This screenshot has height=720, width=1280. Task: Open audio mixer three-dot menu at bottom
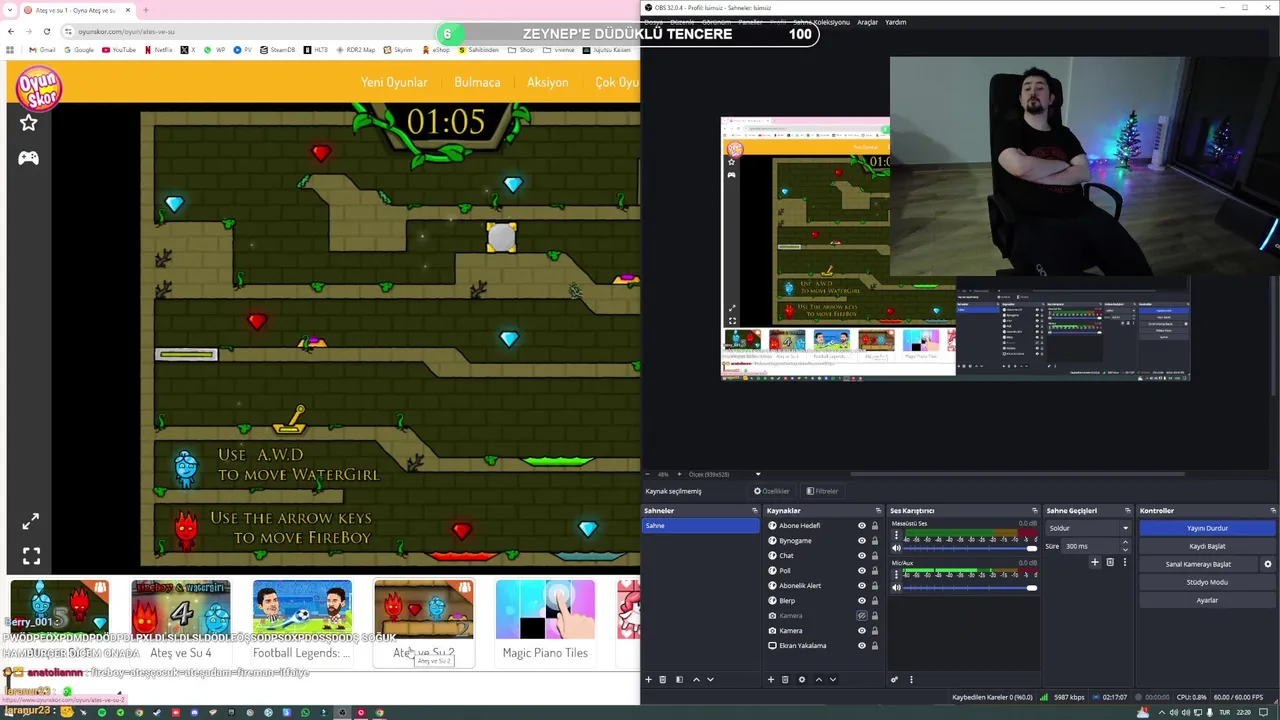[x=911, y=680]
